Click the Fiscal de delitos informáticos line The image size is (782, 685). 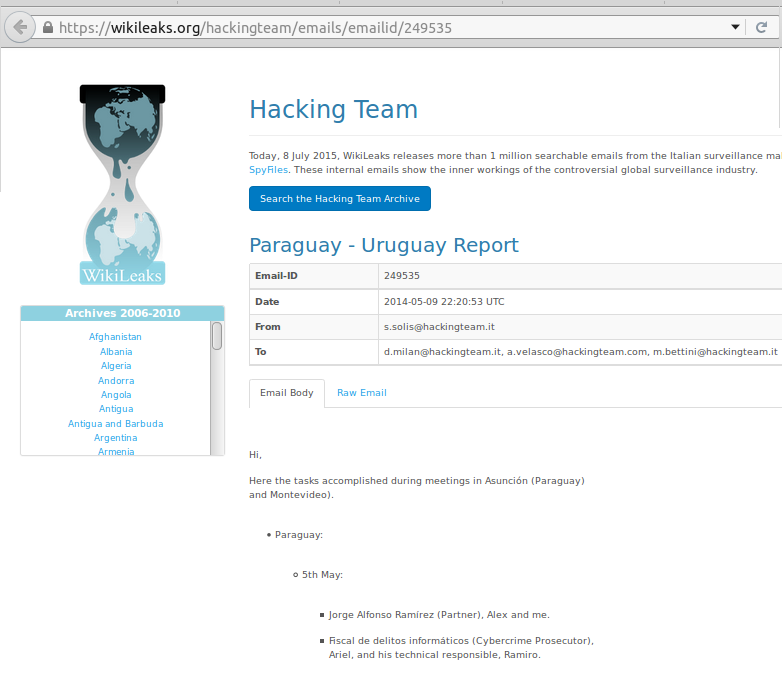(461, 648)
